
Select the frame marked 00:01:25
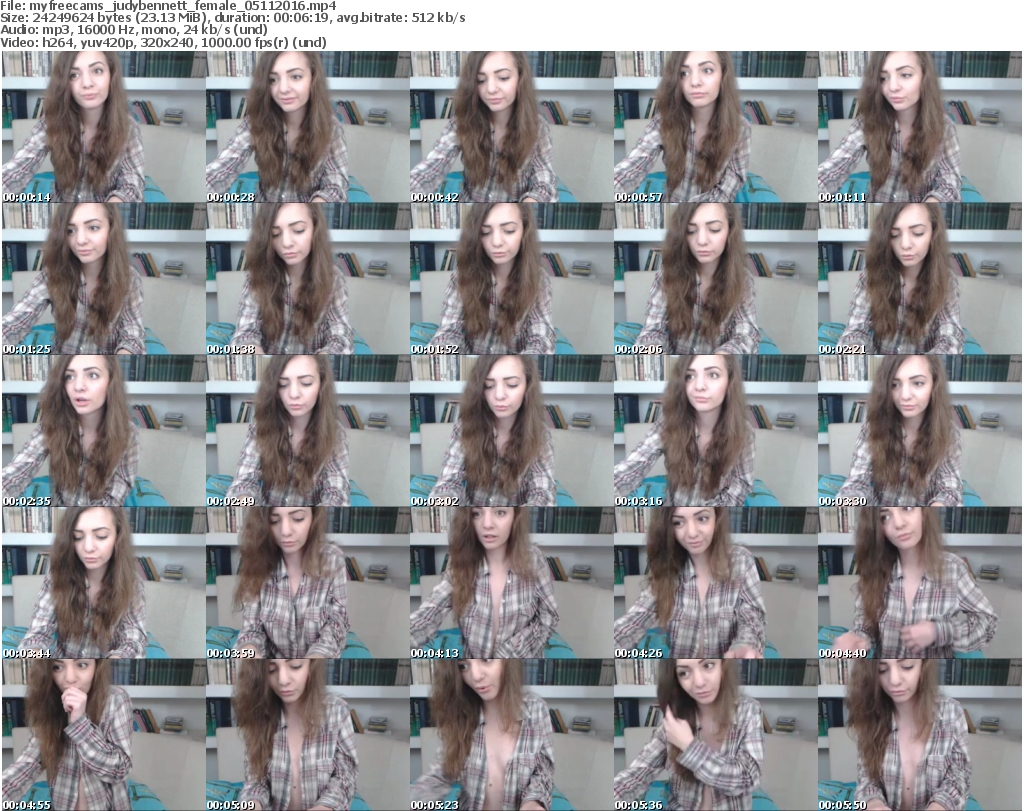[x=103, y=279]
